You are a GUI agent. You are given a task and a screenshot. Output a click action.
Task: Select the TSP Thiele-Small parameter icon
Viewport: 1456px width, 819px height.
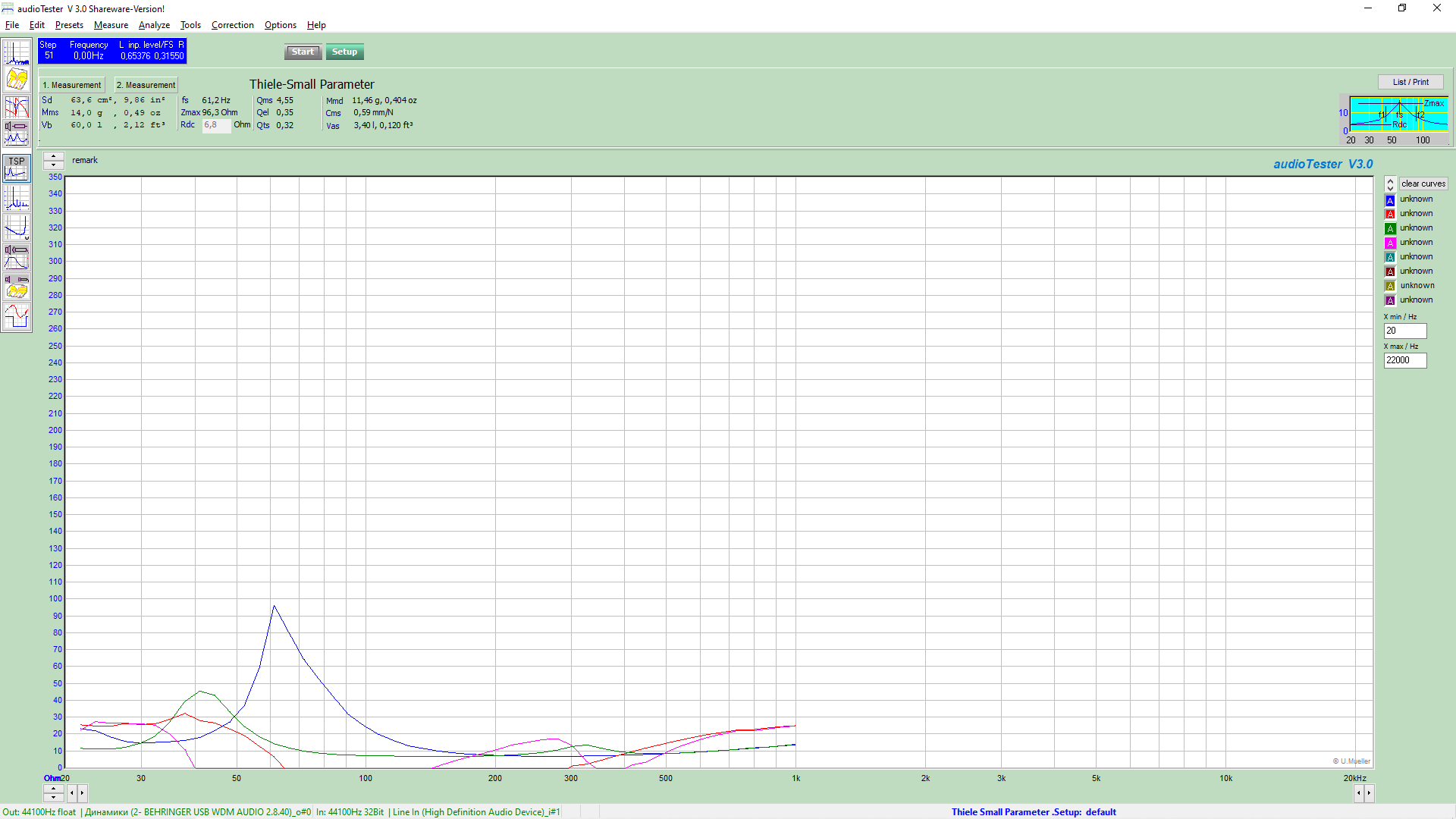click(x=17, y=168)
